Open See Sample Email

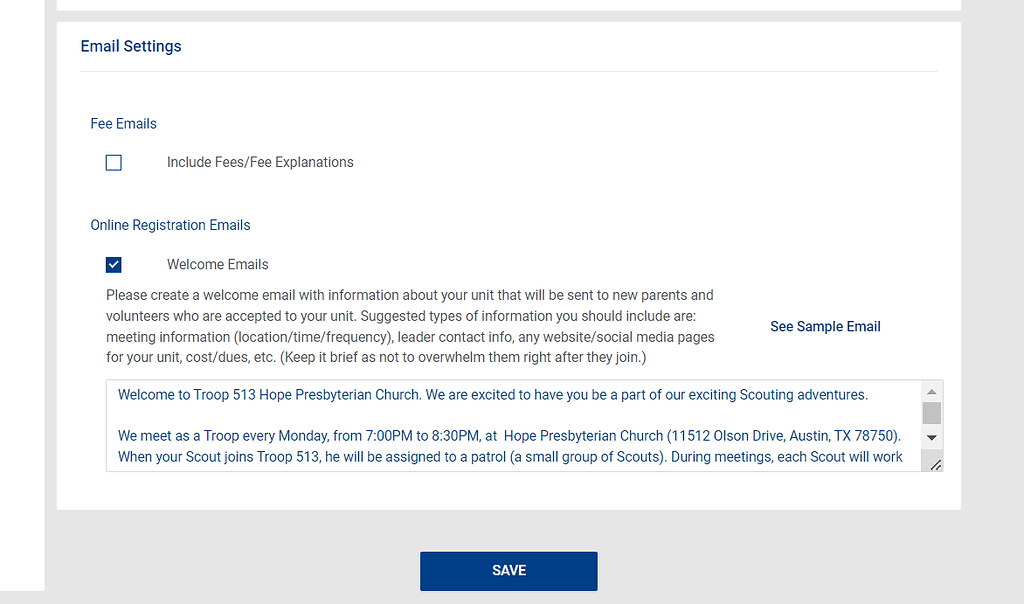pos(825,326)
